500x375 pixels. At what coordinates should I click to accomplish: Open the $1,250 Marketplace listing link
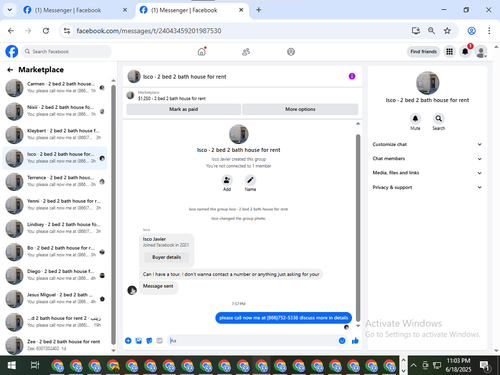coord(172,99)
